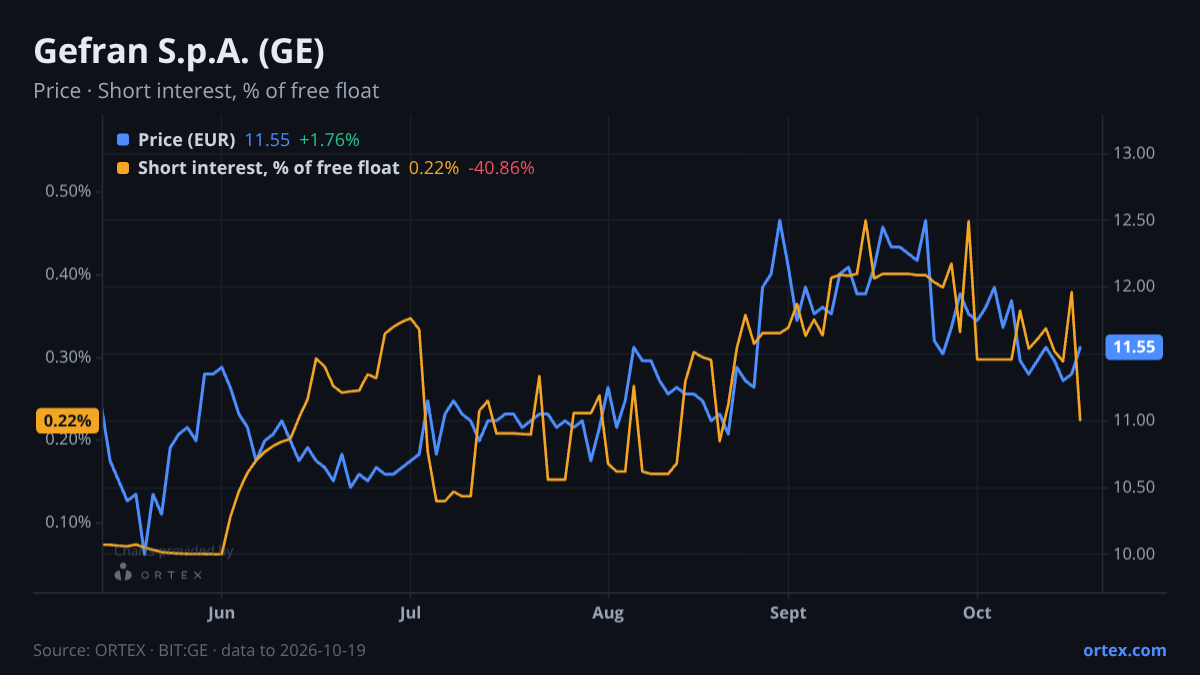Click the 12.50 right axis label
Viewport: 1200px width, 675px height.
click(x=1133, y=220)
